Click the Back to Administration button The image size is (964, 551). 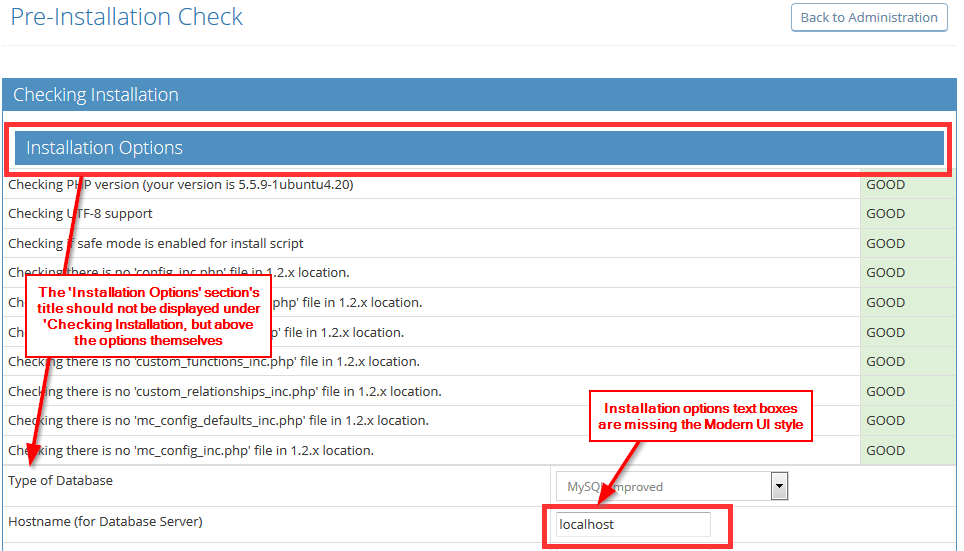[869, 17]
